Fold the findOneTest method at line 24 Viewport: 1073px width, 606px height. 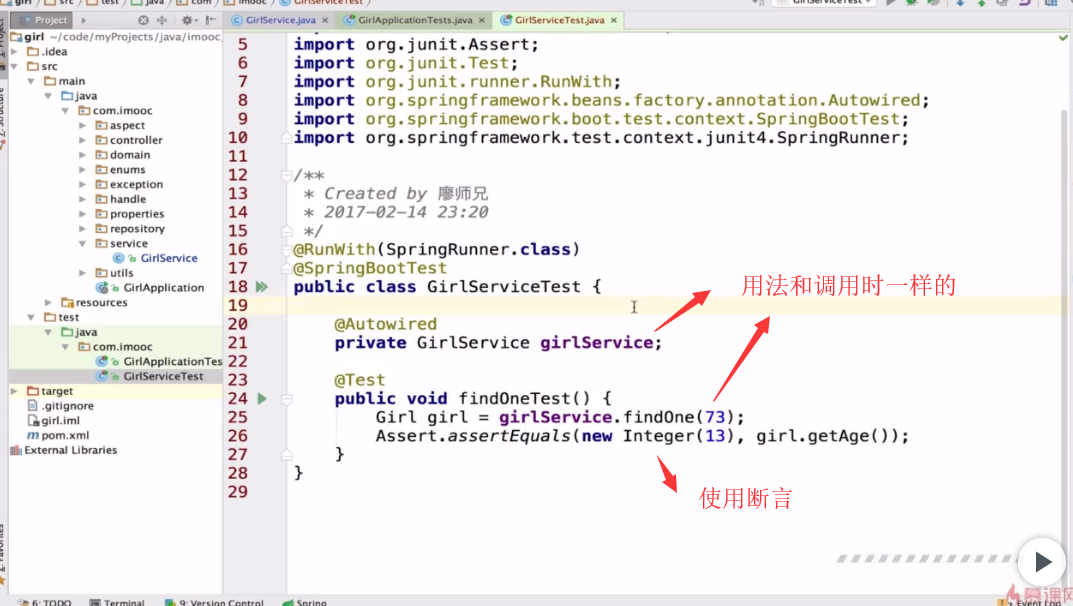tap(287, 399)
